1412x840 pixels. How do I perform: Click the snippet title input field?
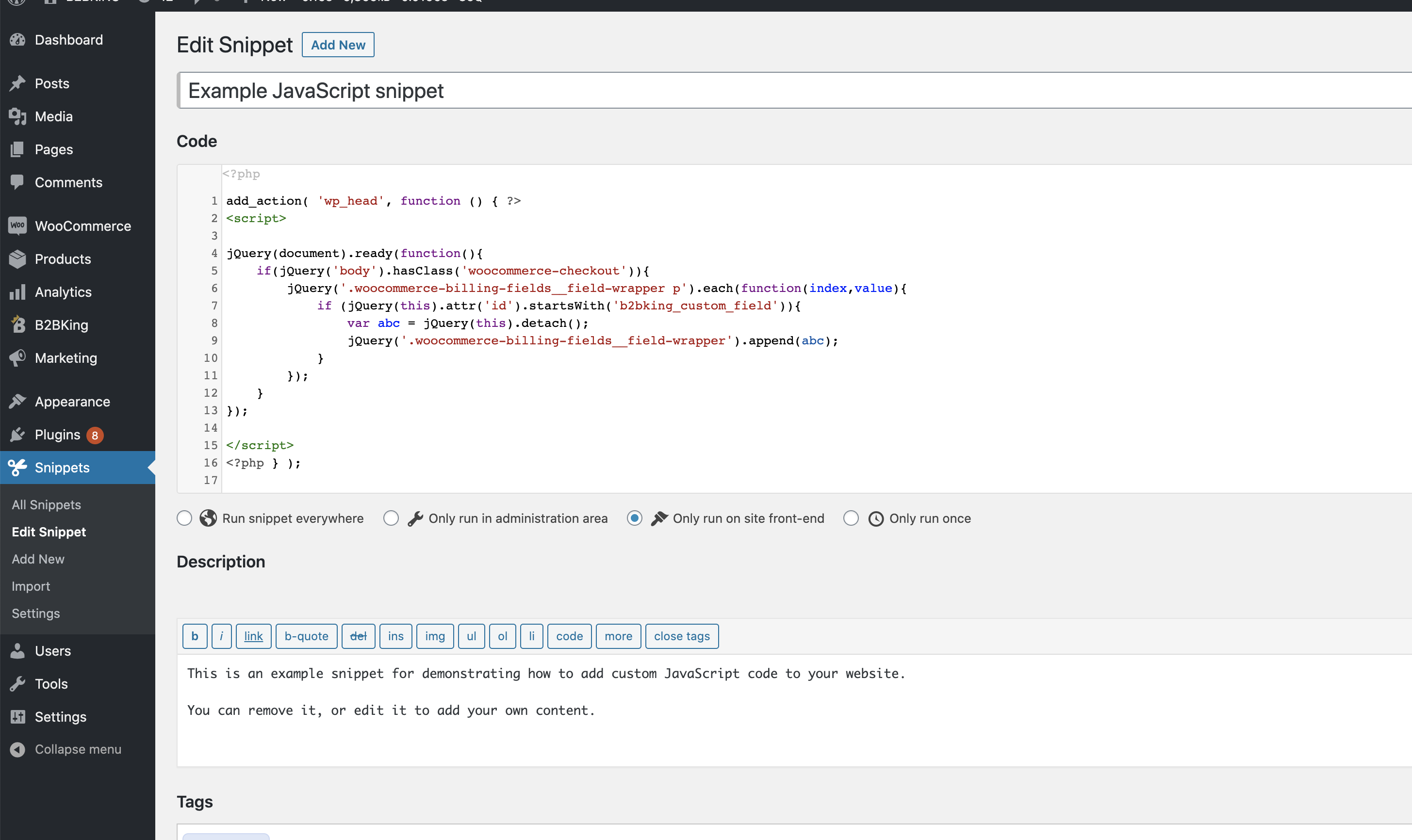click(794, 91)
